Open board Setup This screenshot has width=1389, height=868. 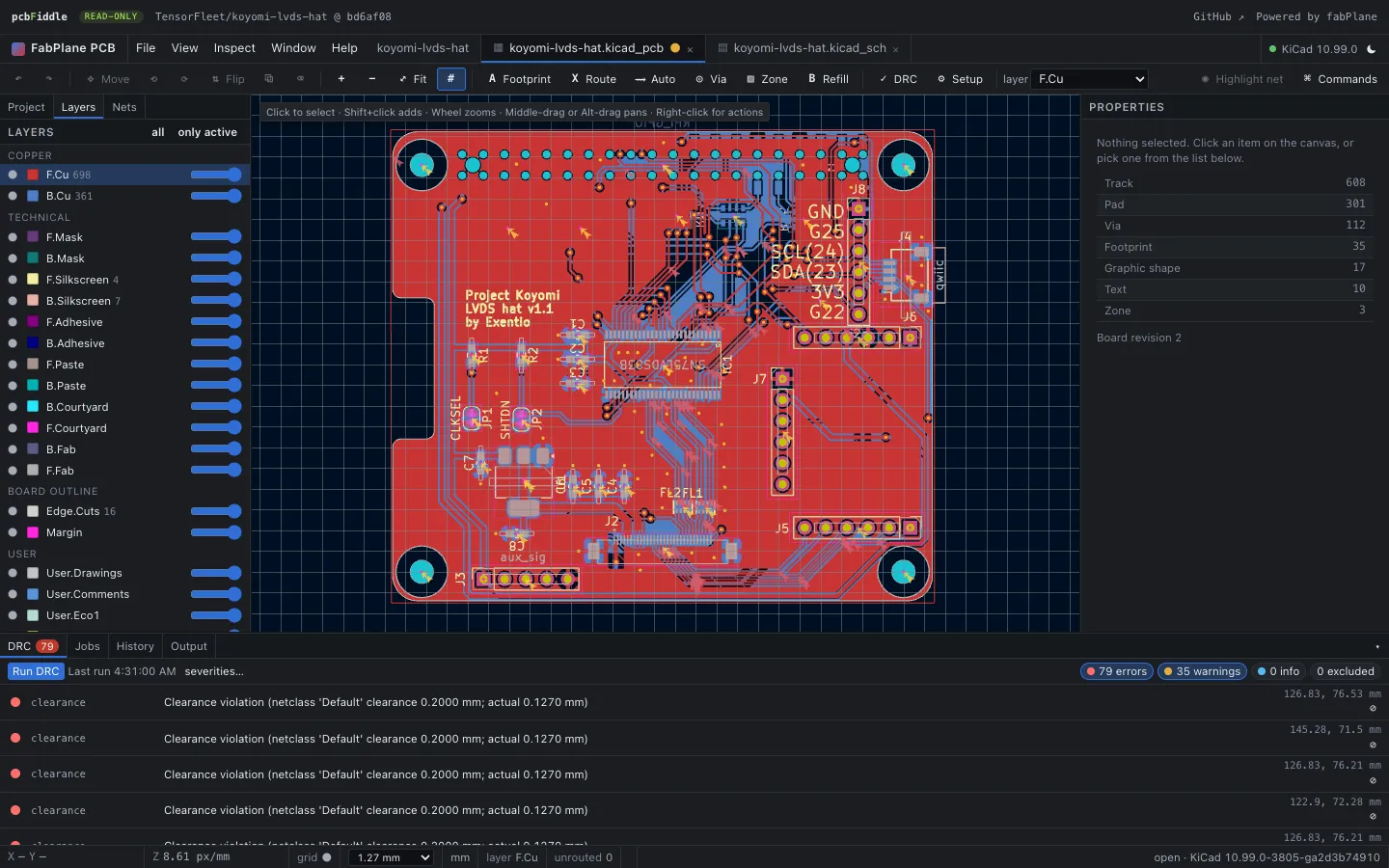click(x=960, y=79)
